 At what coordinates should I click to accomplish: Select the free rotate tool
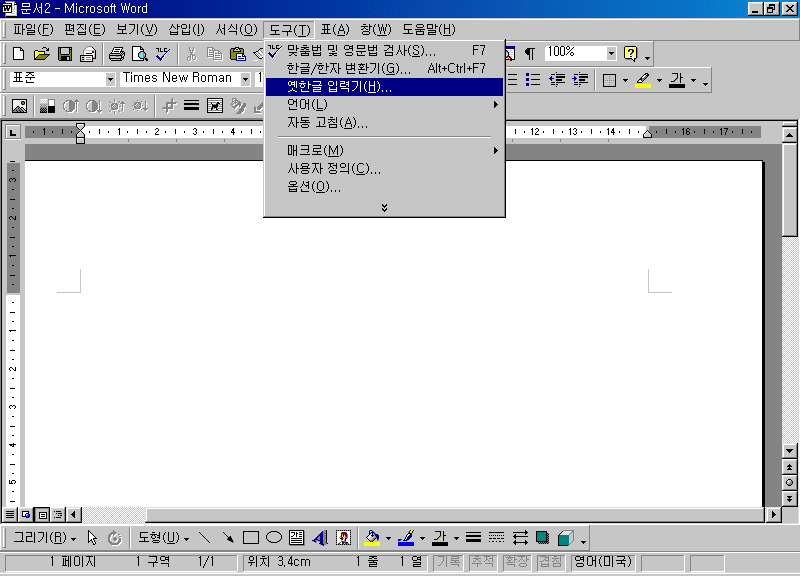[x=115, y=538]
